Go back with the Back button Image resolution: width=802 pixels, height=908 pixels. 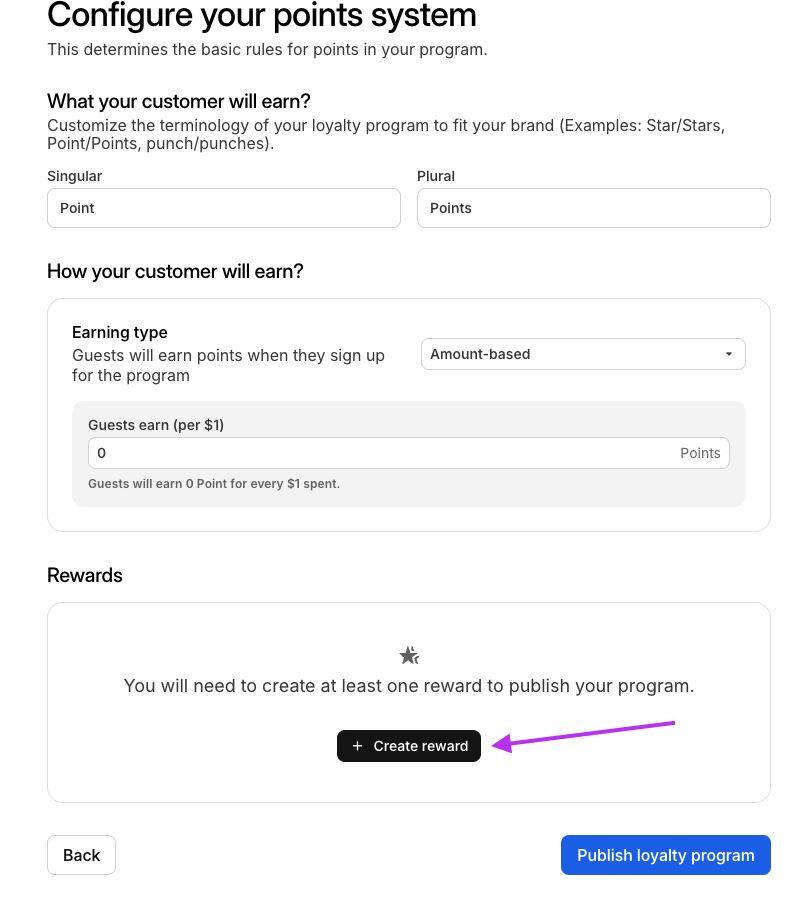point(81,855)
